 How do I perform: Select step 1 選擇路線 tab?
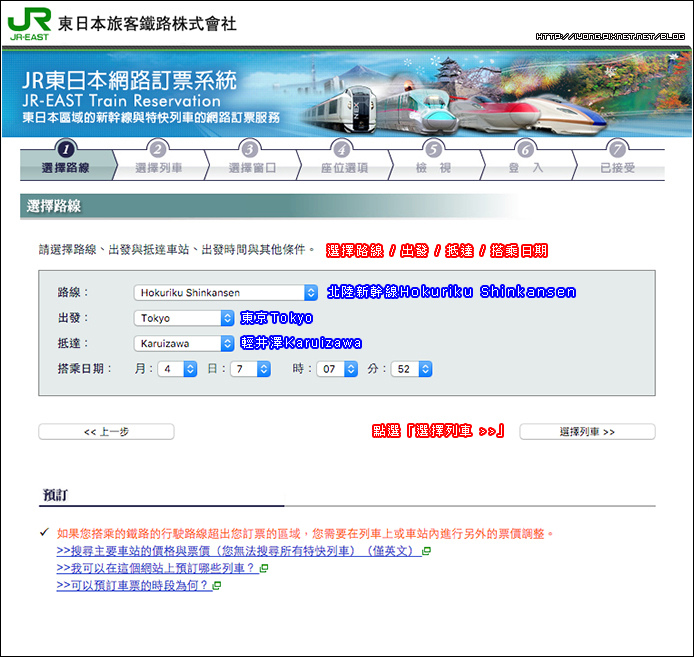point(66,160)
